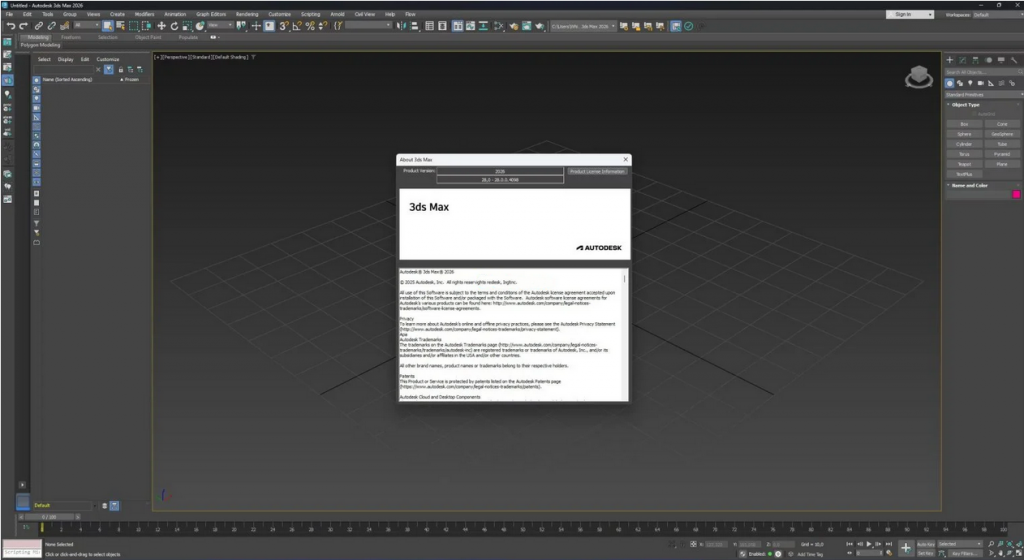This screenshot has height=560, width=1024.
Task: Open the Graph Editors menu
Action: click(x=211, y=14)
